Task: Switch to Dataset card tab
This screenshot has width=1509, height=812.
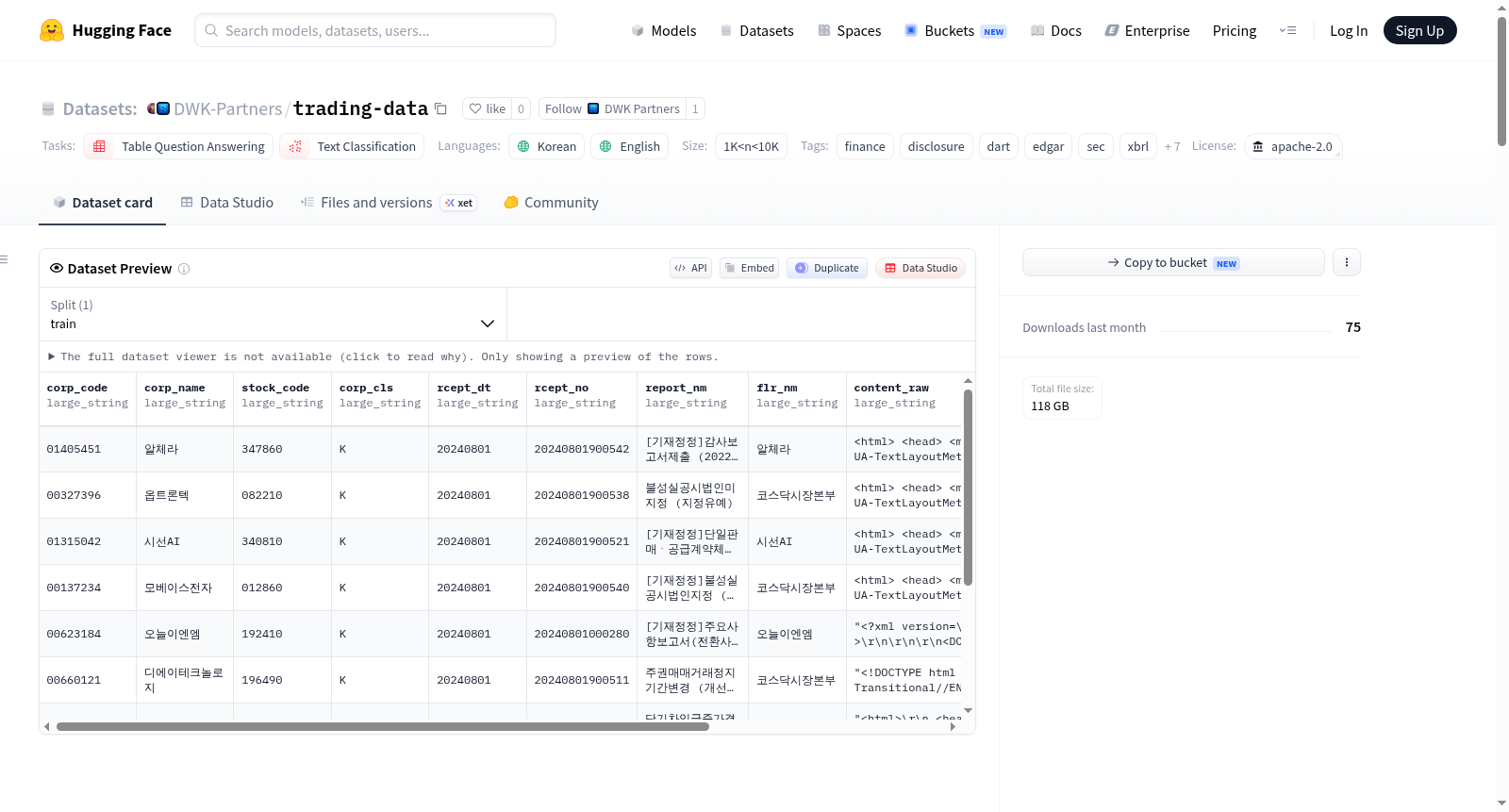Action: tap(102, 203)
